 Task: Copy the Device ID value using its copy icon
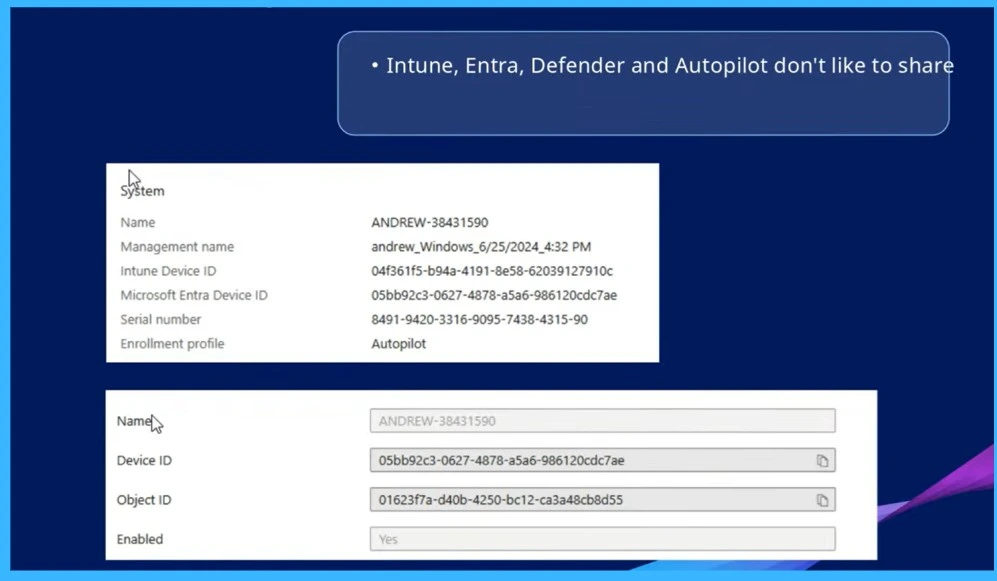(823, 460)
